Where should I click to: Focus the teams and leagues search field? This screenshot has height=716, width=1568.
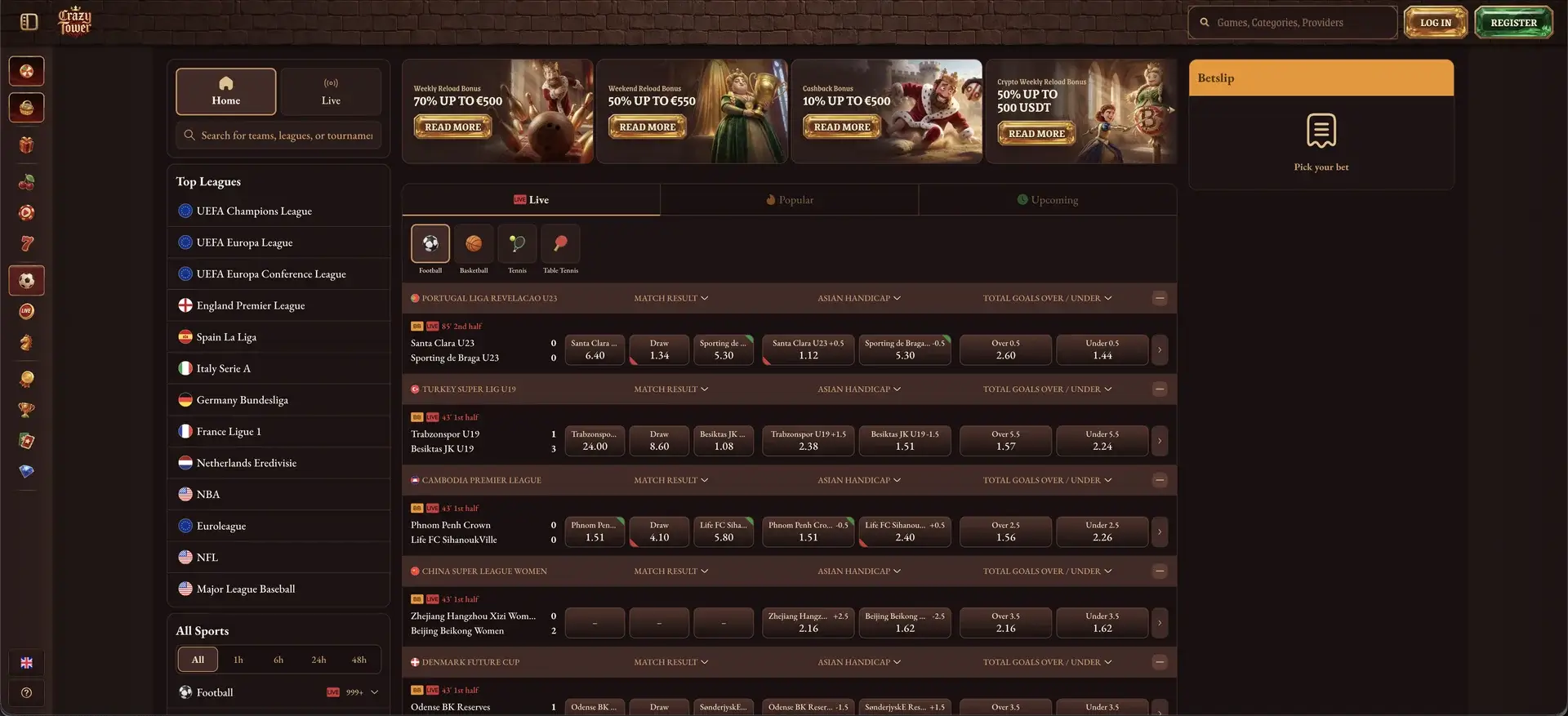click(x=278, y=136)
